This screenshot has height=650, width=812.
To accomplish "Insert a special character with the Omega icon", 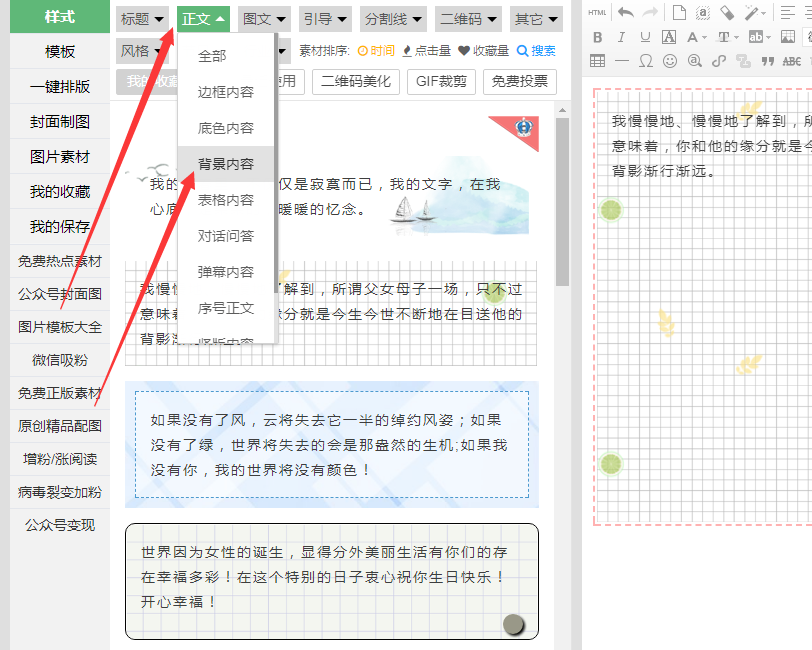I will (x=645, y=60).
